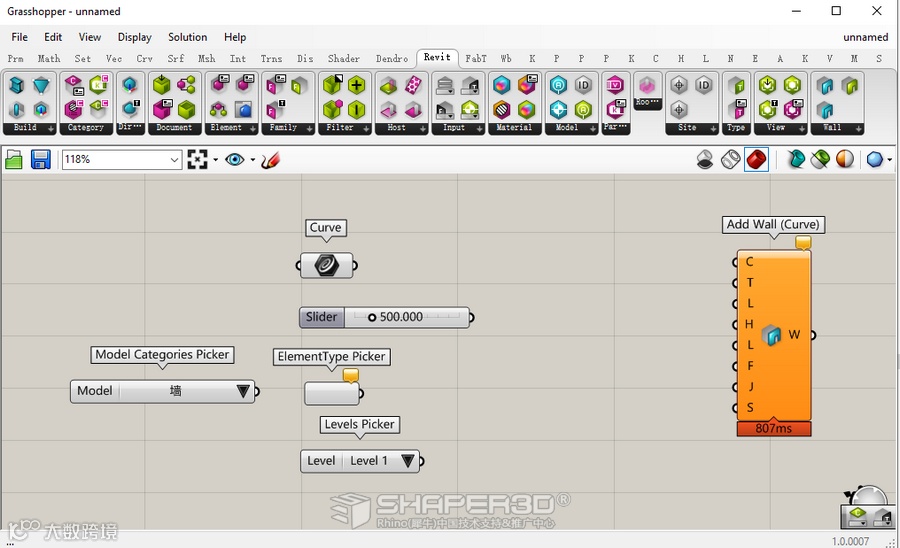Switch to the Math tab
The height and width of the screenshot is (548, 900).
click(x=49, y=59)
